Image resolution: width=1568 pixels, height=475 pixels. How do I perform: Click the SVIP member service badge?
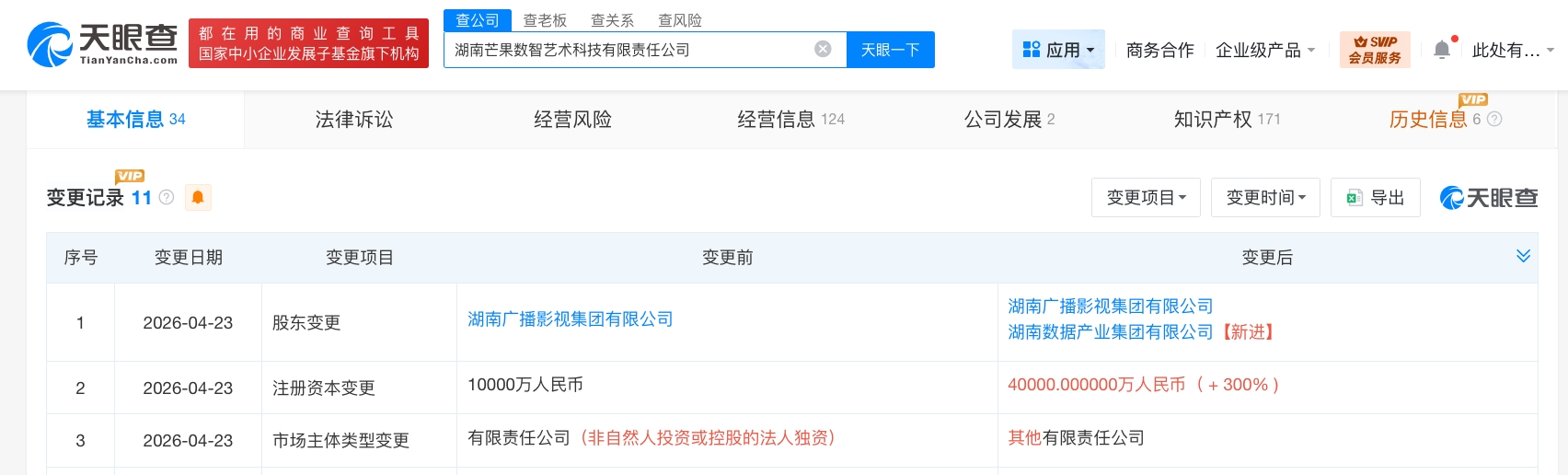point(1375,50)
